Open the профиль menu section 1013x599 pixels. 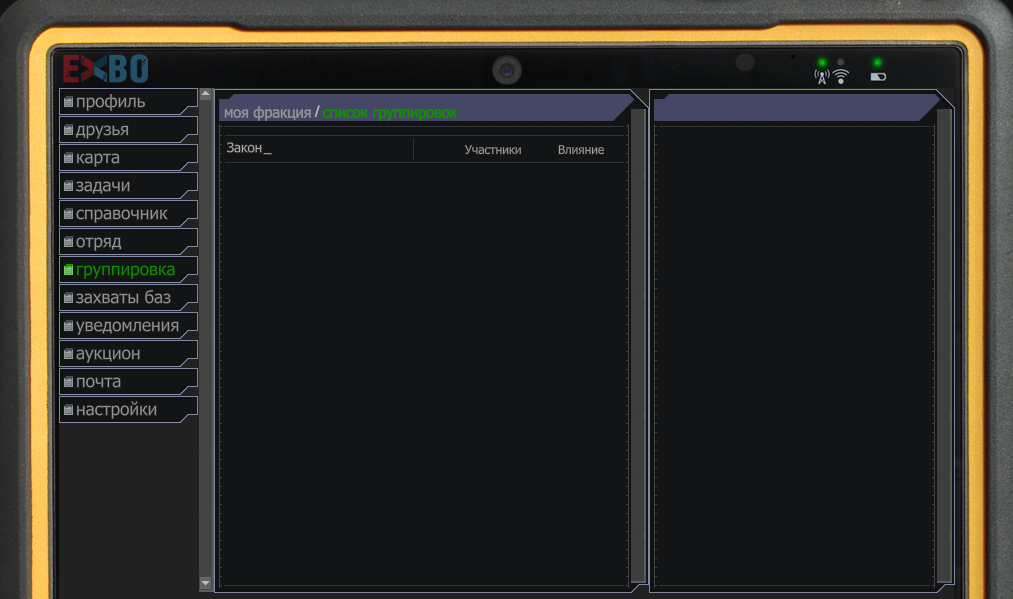click(128, 102)
